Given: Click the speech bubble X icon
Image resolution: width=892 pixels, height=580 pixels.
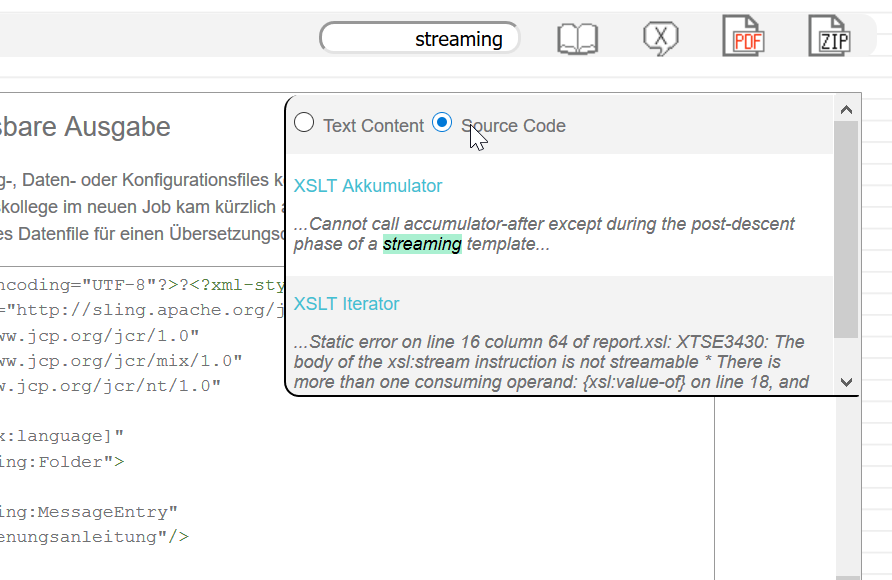Looking at the screenshot, I should (x=660, y=38).
